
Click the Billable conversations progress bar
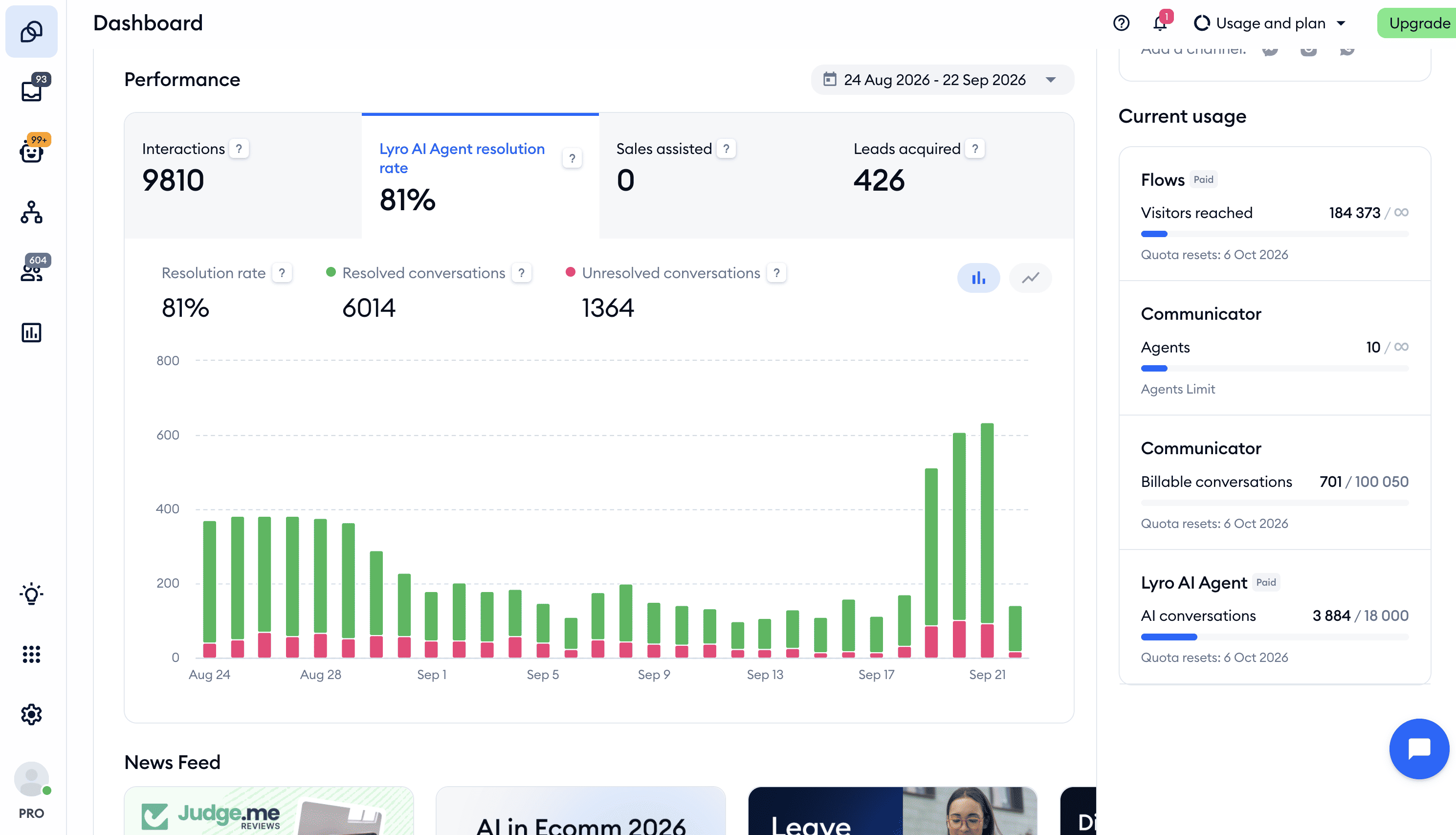1275,503
